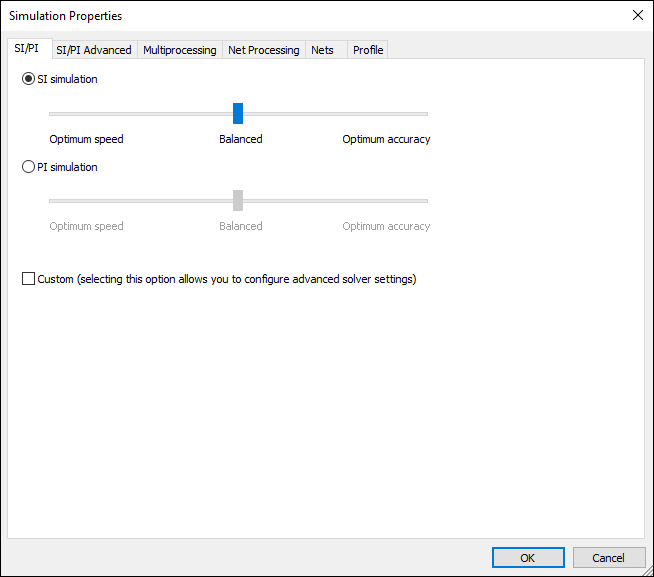The height and width of the screenshot is (577, 654).
Task: Click the blue SI simulation slider thumb
Action: [x=238, y=113]
